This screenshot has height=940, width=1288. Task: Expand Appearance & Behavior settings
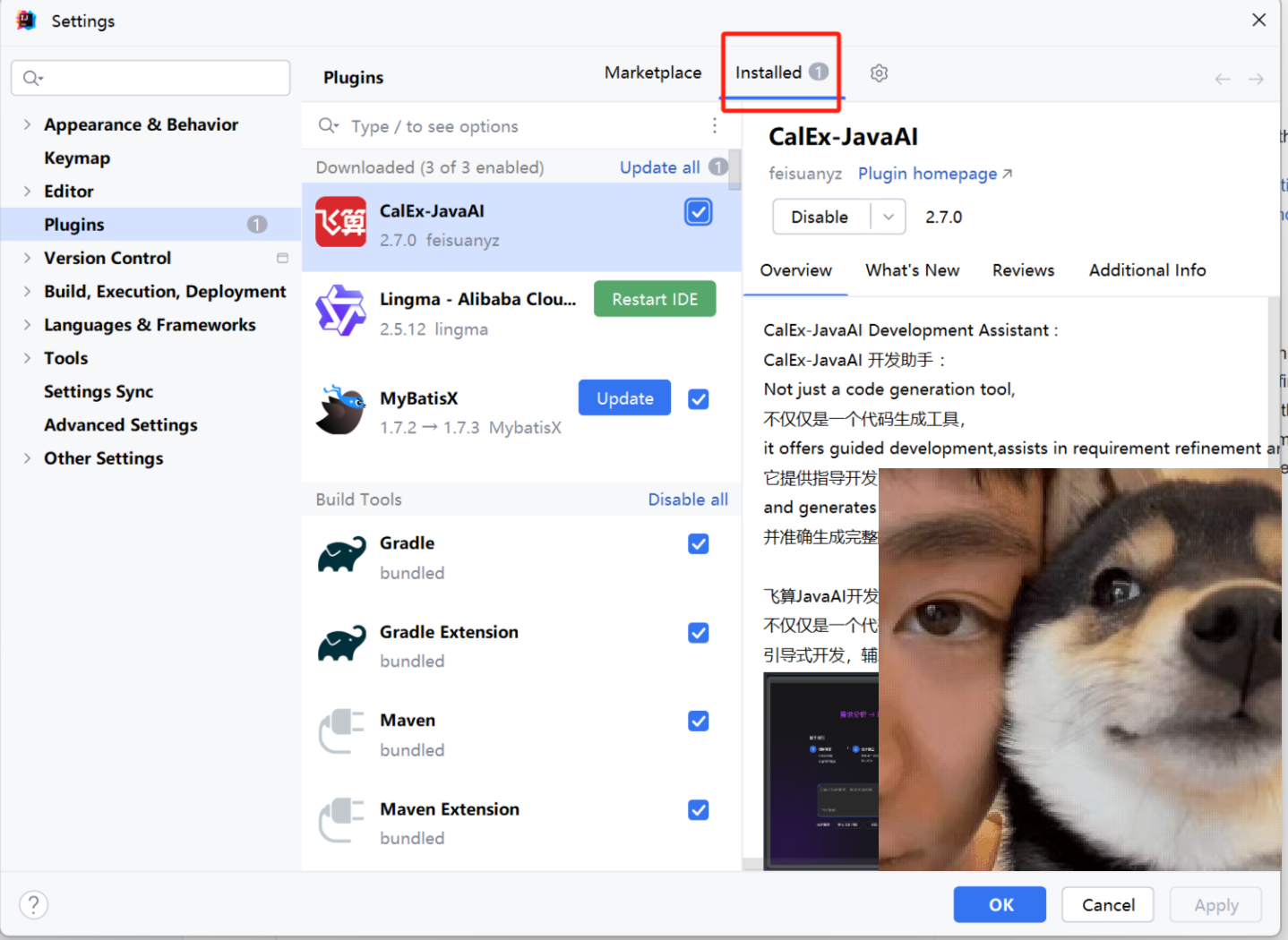click(x=27, y=124)
